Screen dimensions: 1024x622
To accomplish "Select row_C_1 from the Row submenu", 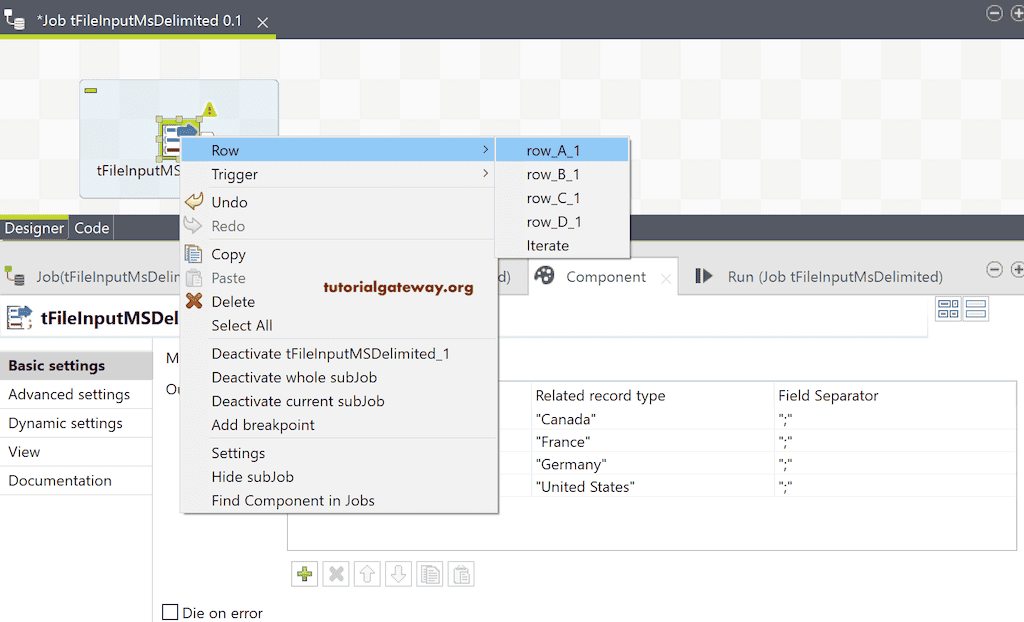I will click(553, 197).
